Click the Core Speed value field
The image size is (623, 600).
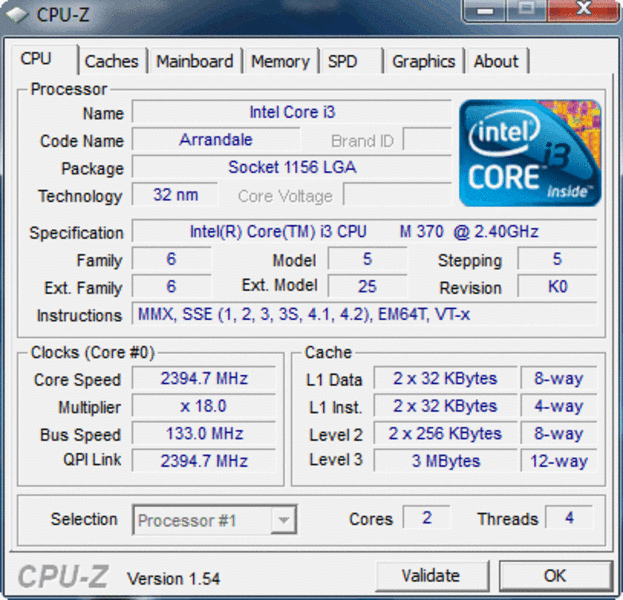pyautogui.click(x=204, y=378)
